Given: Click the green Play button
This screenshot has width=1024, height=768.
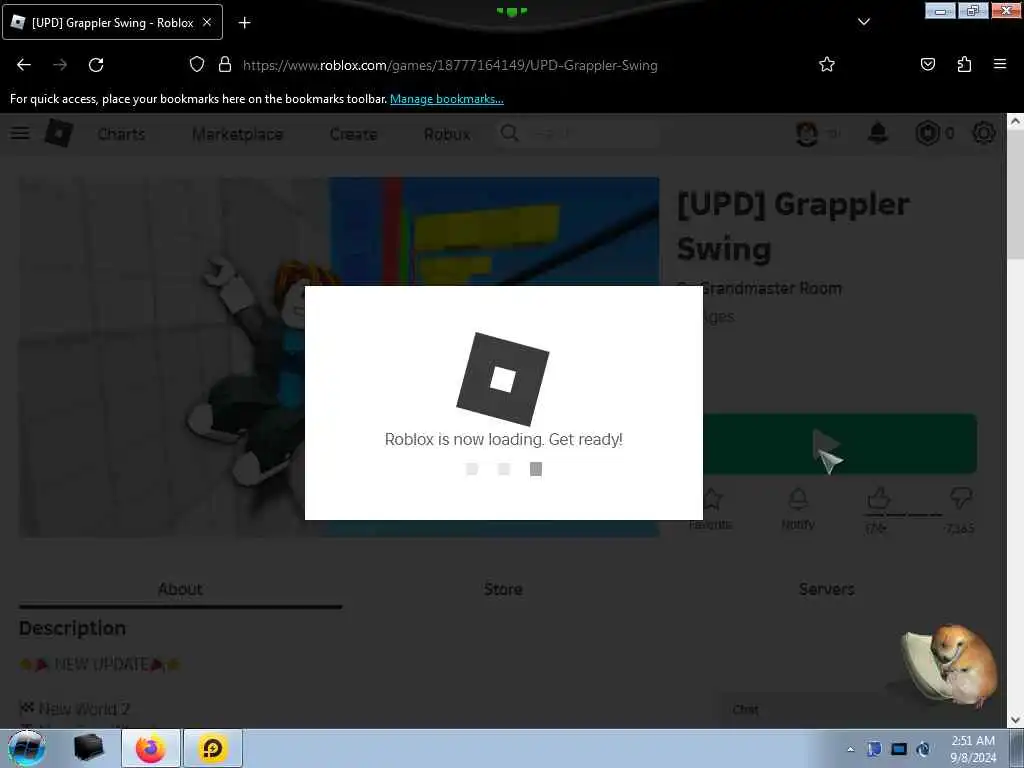Looking at the screenshot, I should 839,443.
